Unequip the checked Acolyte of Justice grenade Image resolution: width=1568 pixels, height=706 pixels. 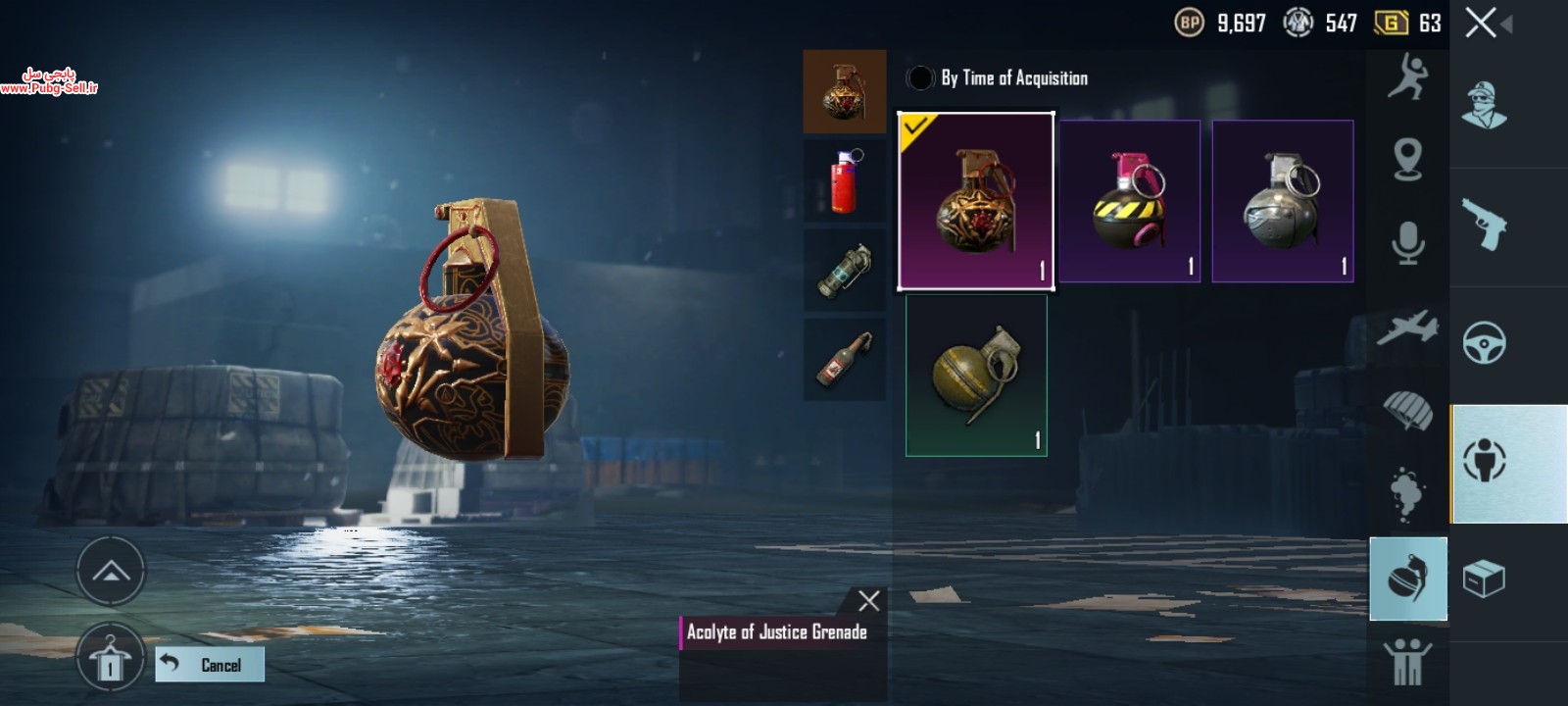click(976, 201)
